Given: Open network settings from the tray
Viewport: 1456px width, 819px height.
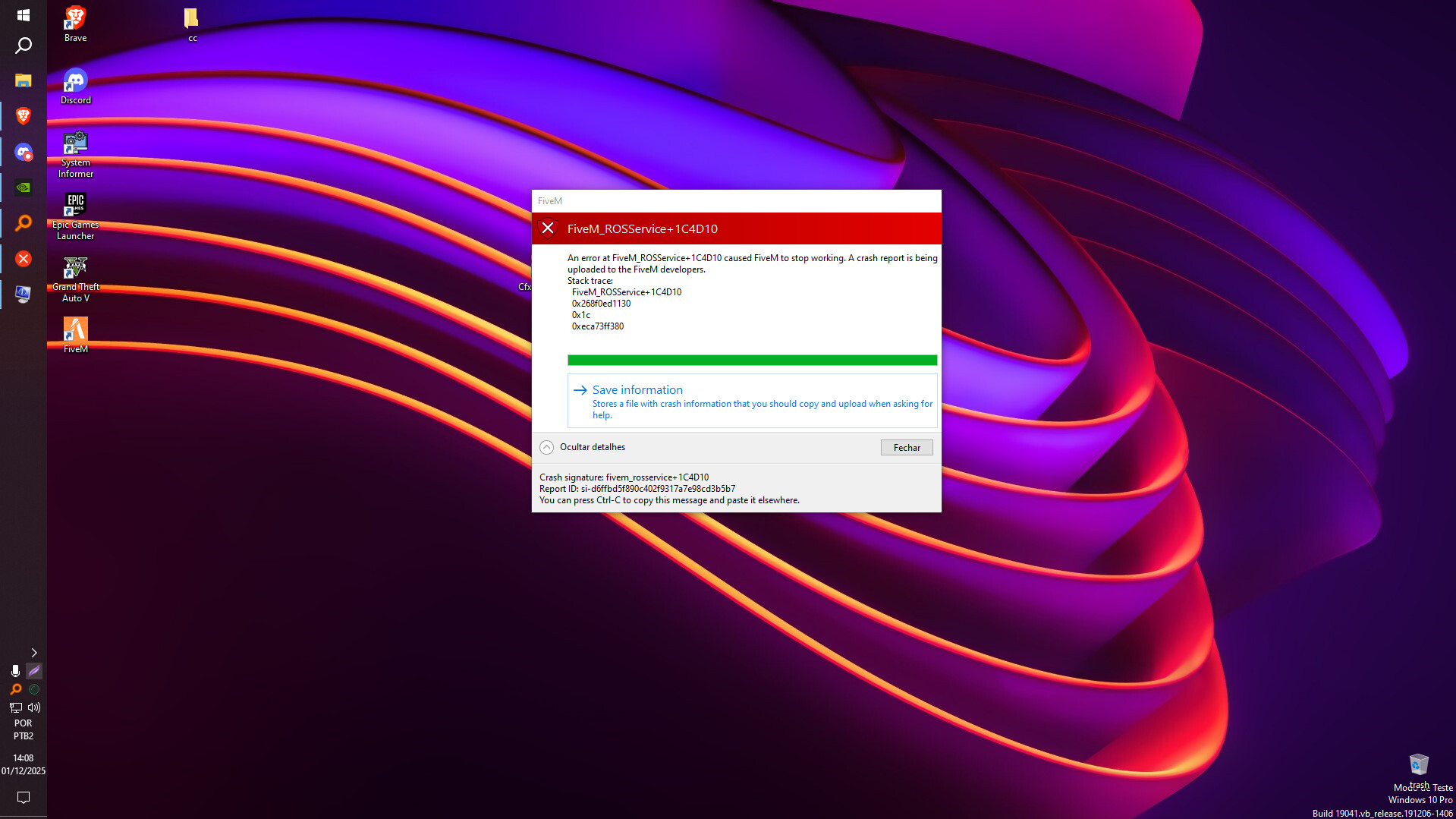Looking at the screenshot, I should click(15, 707).
